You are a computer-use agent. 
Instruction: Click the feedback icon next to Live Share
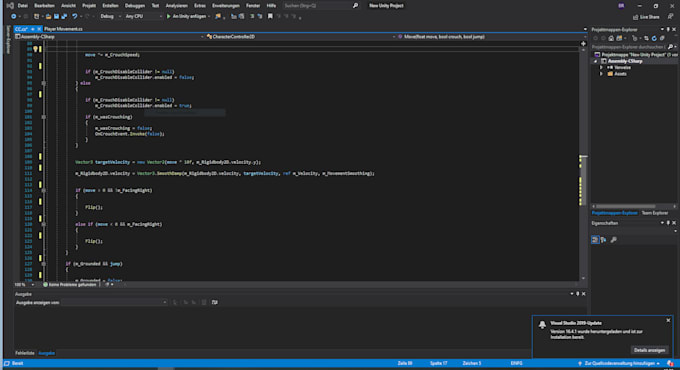(670, 16)
